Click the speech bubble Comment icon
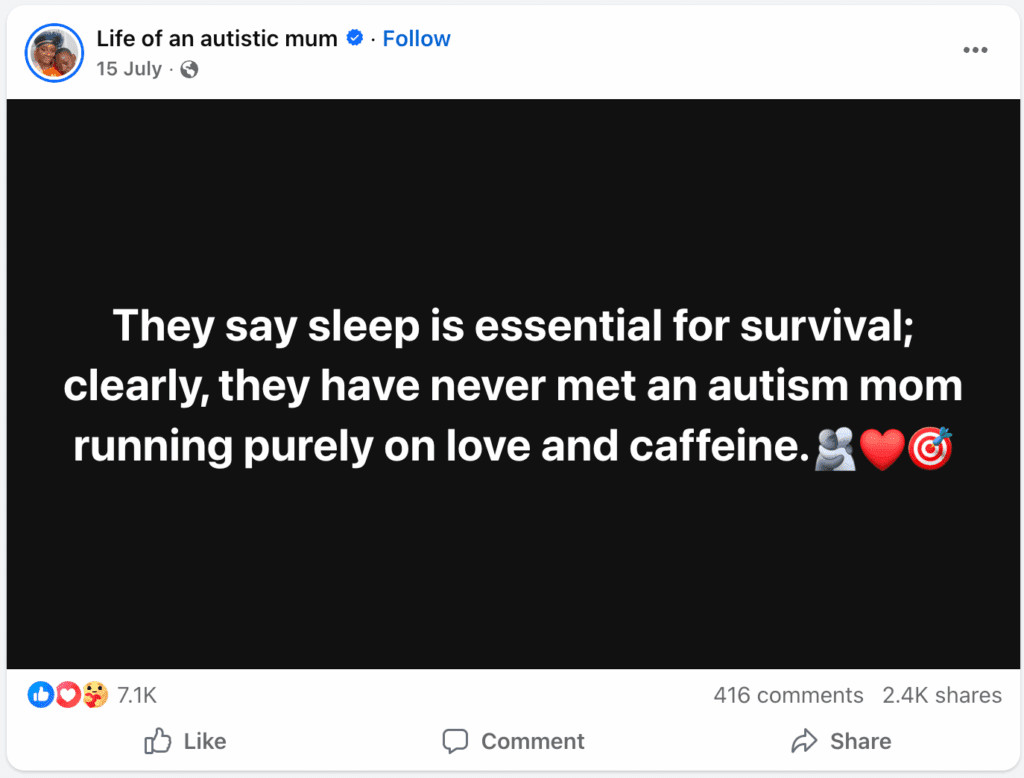This screenshot has height=778, width=1024. pos(456,741)
